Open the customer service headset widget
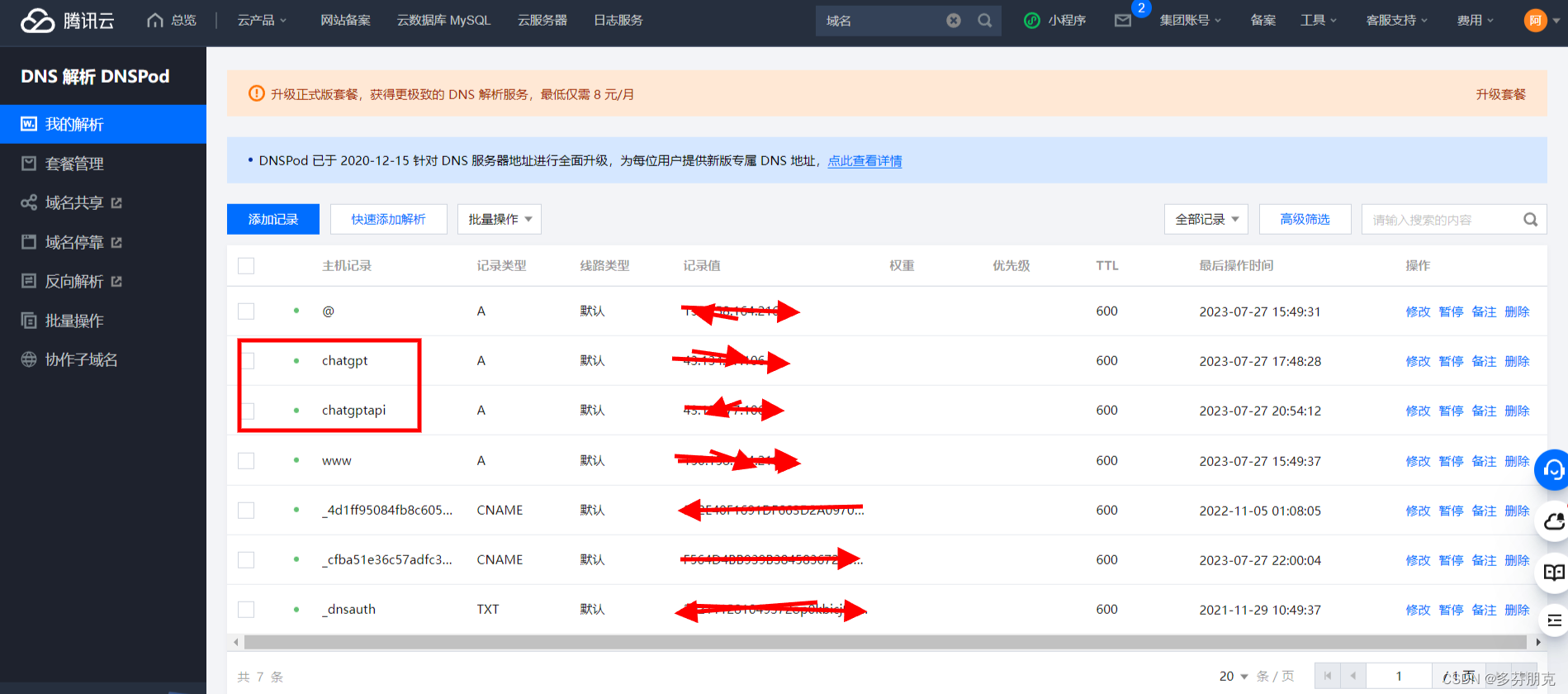Viewport: 1568px width, 694px height. pos(1552,470)
